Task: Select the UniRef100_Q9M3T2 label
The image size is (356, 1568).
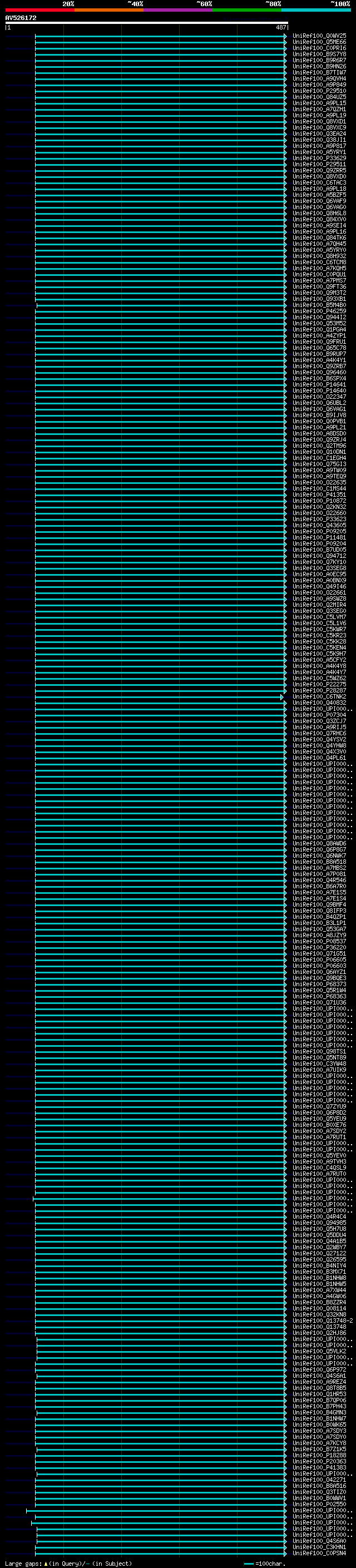Action: tap(319, 293)
